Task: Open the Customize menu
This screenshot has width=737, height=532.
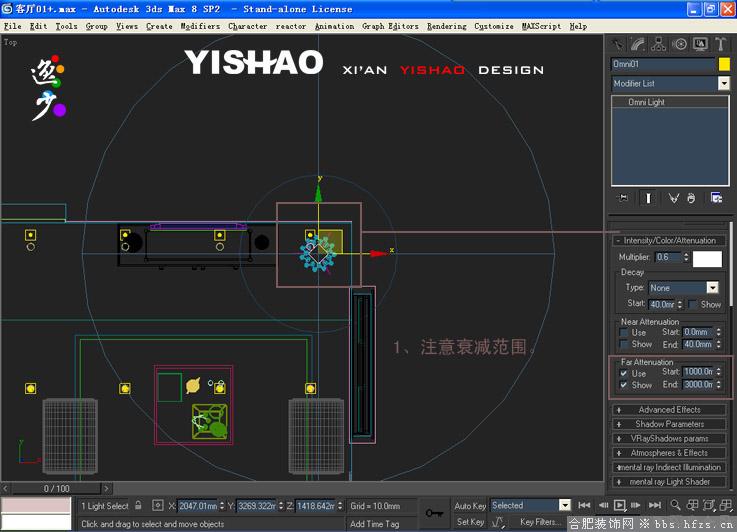Action: 494,26
